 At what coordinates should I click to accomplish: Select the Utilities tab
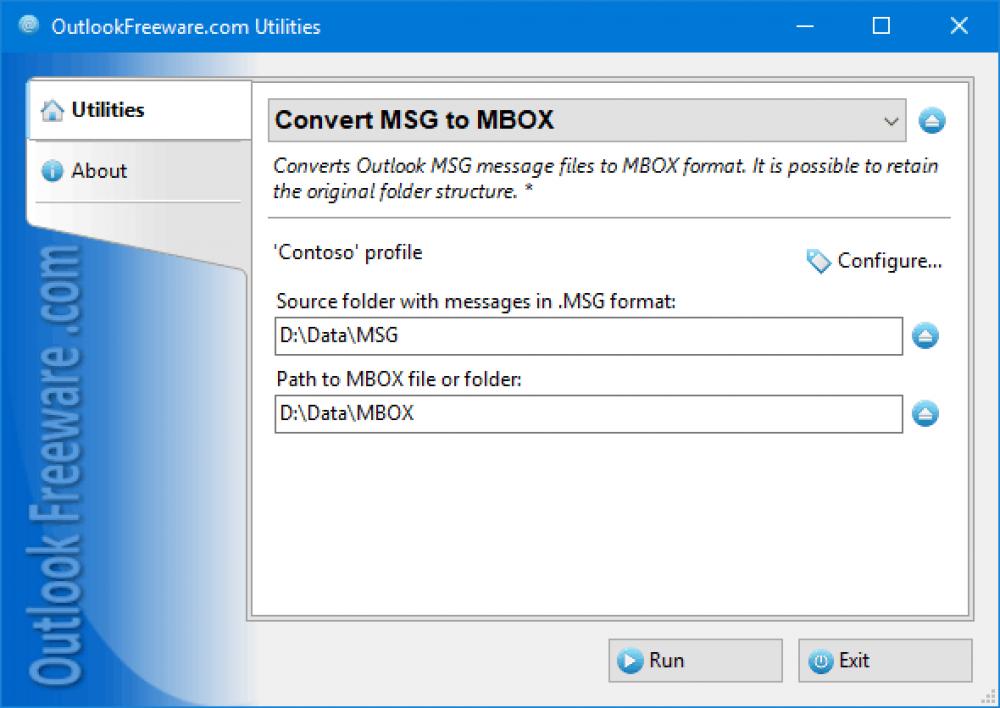(110, 110)
